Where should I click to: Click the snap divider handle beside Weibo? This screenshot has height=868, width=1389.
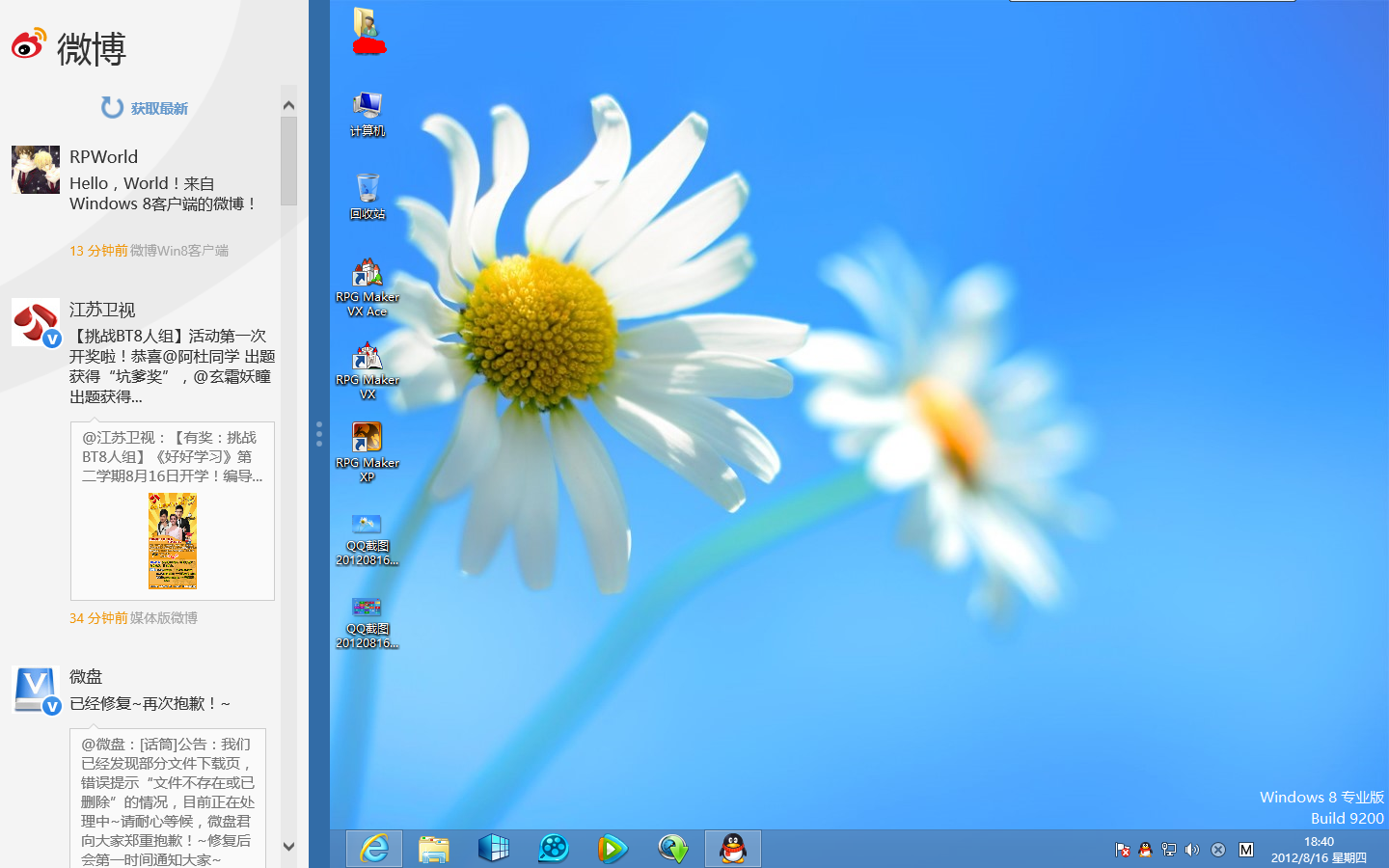[x=319, y=434]
